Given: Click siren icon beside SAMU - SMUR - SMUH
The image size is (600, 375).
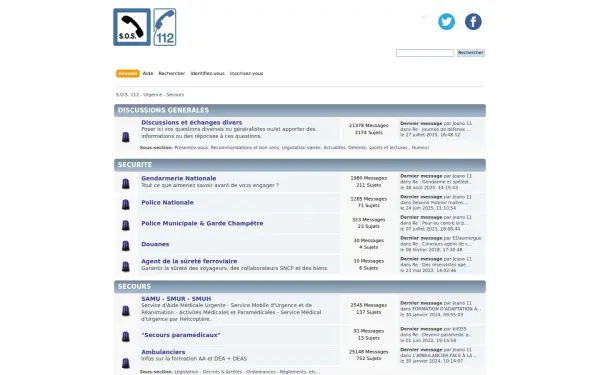Looking at the screenshot, I should pos(126,310).
